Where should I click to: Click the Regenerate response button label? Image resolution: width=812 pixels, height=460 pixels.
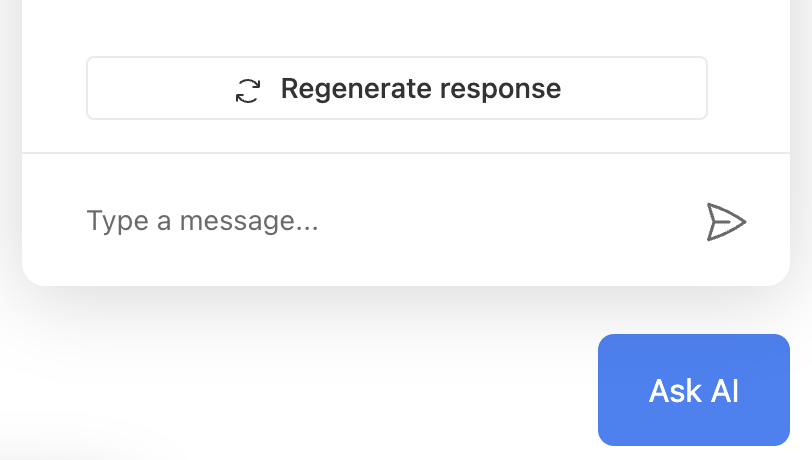pos(420,89)
